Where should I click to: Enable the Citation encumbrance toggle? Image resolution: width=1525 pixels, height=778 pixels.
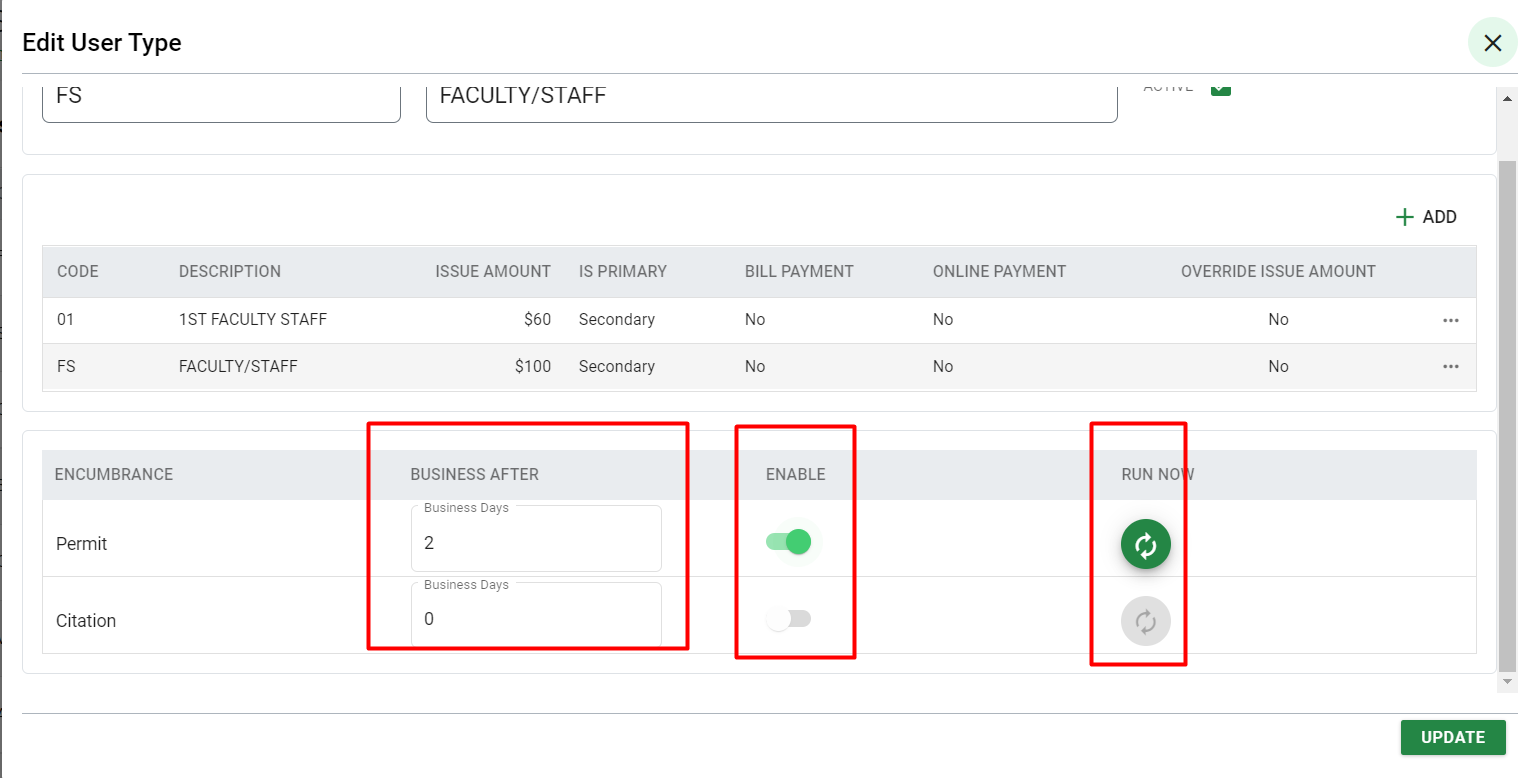tap(791, 619)
